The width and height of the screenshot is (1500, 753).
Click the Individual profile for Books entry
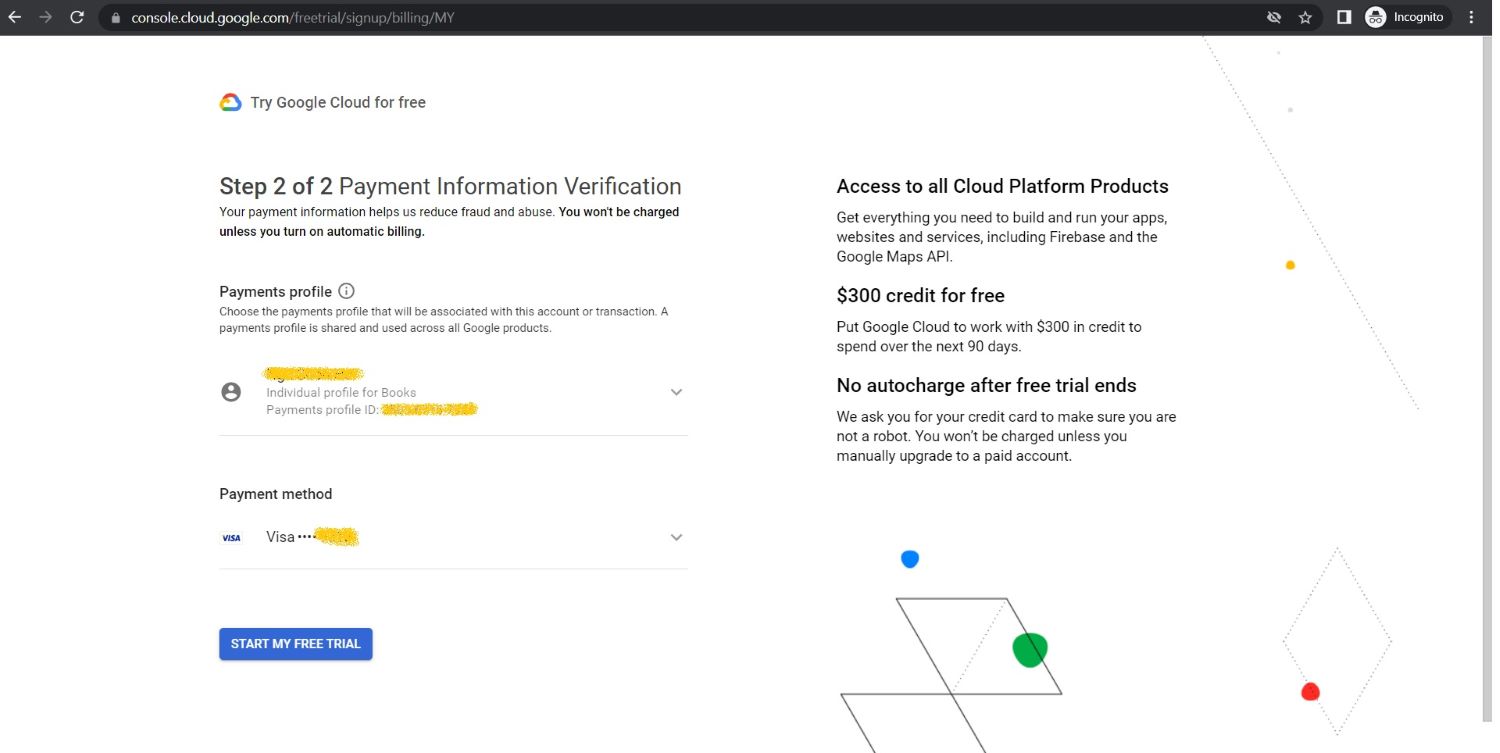tap(340, 392)
